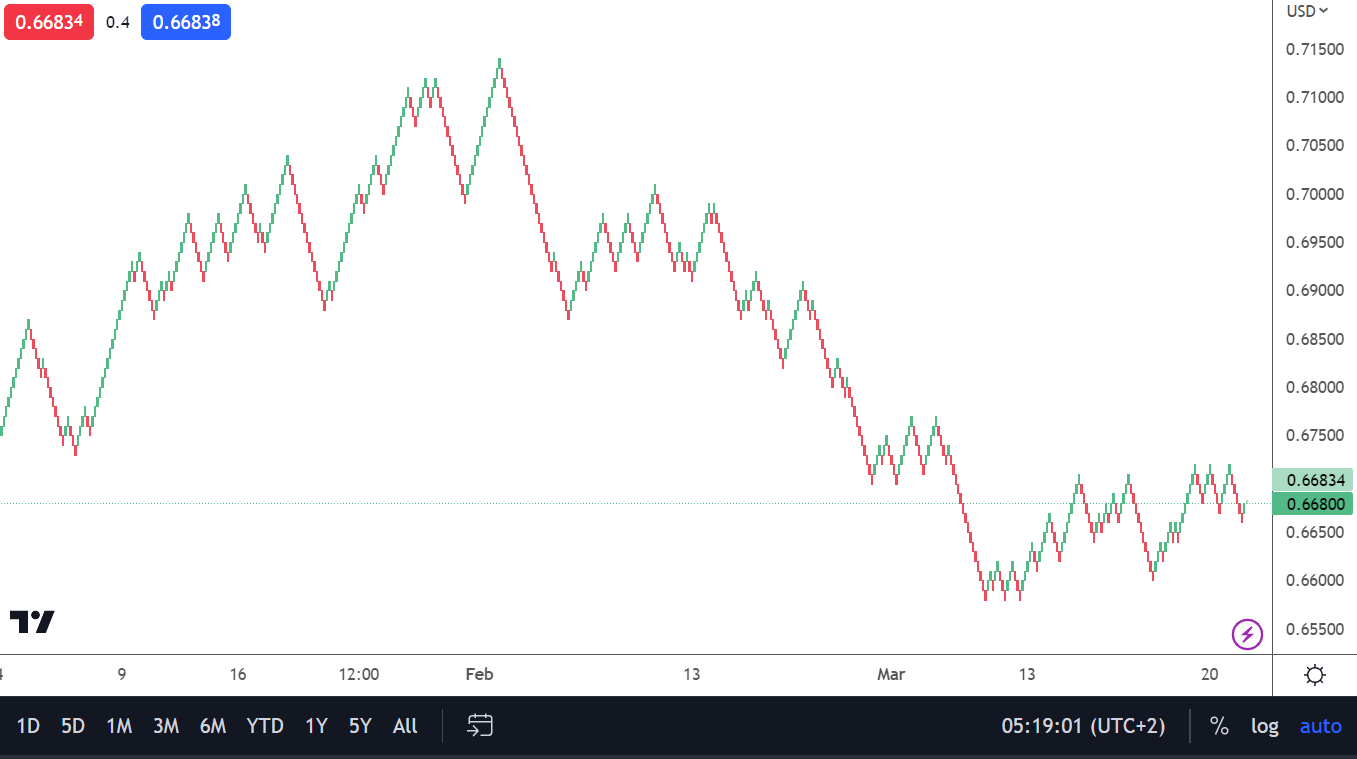Toggle percent scale mode
Image resolution: width=1357 pixels, height=759 pixels.
(x=1219, y=726)
